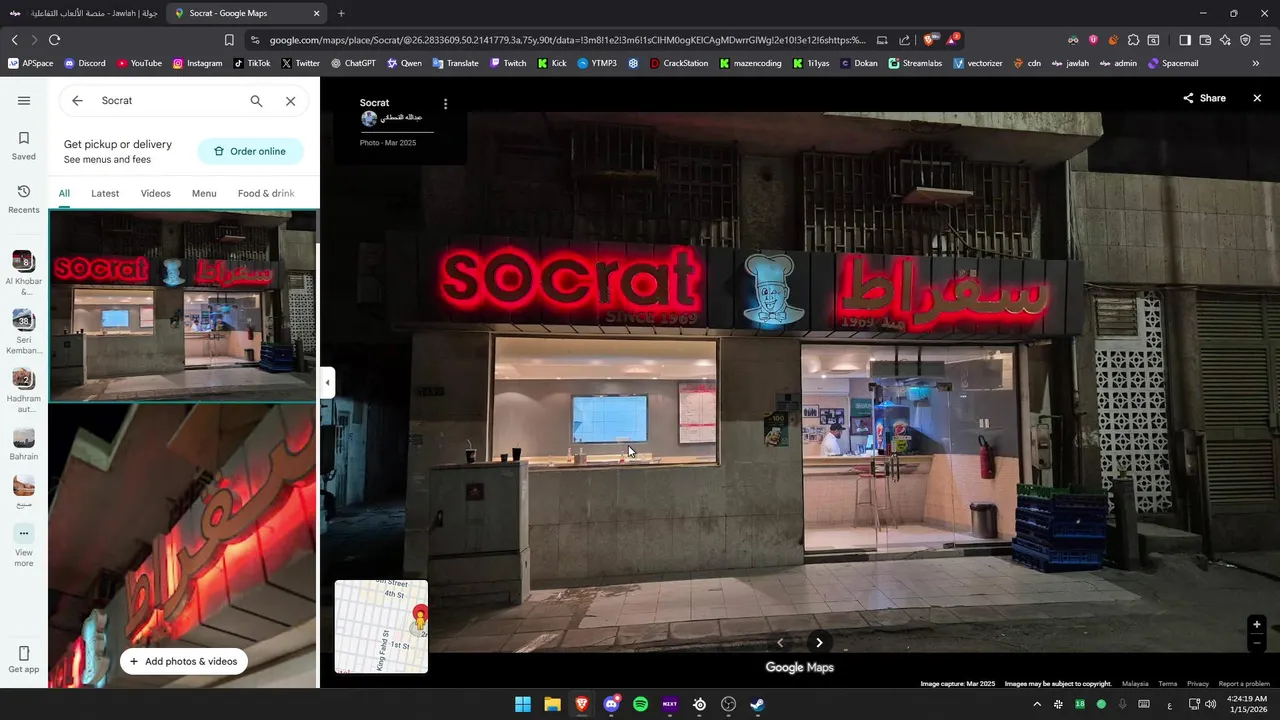The width and height of the screenshot is (1280, 720).
Task: Click the Privacy link
Action: pyautogui.click(x=1198, y=684)
